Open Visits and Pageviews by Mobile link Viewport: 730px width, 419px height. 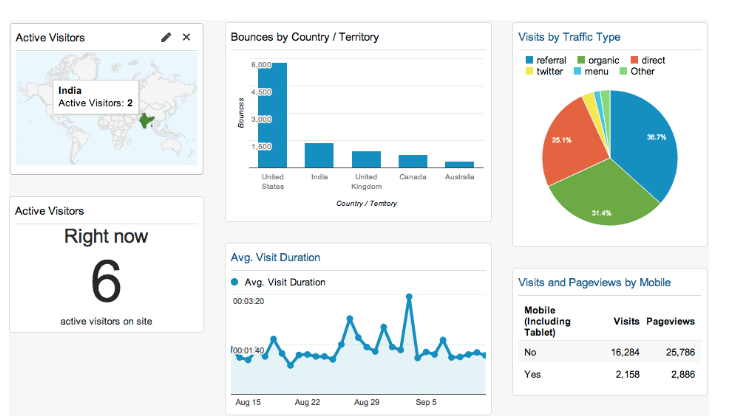pos(594,282)
